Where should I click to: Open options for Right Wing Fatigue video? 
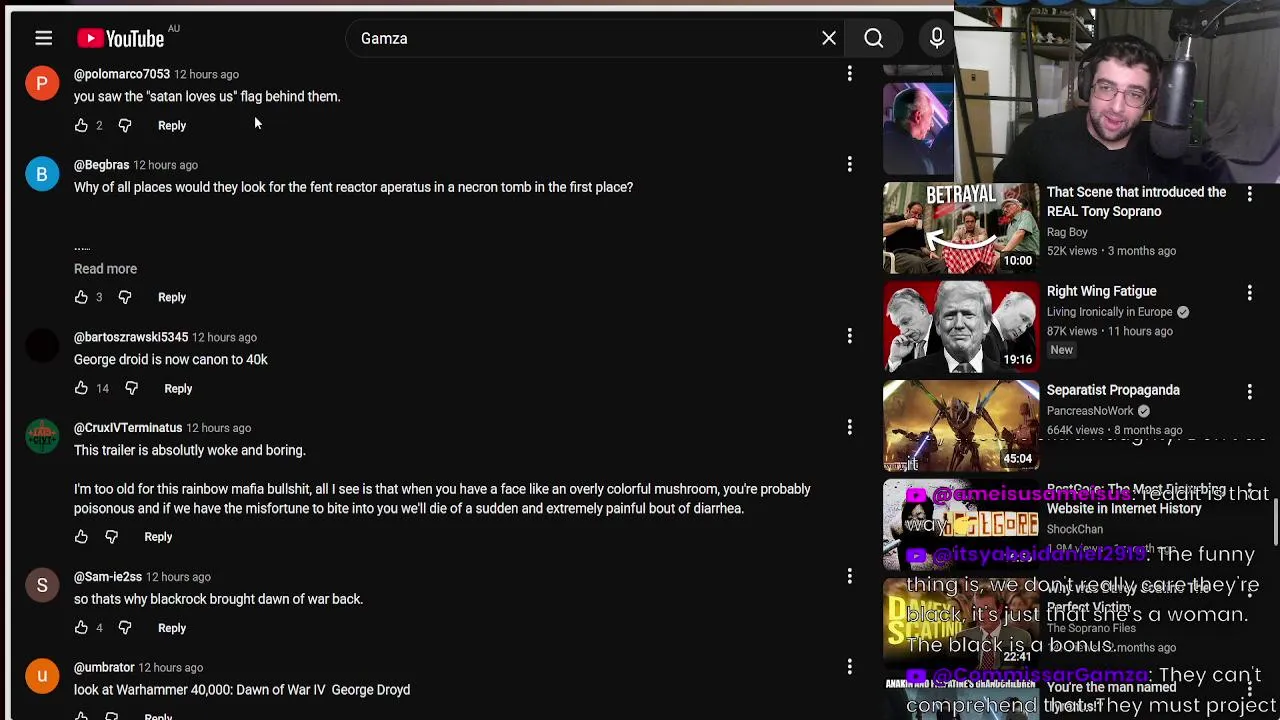[1249, 293]
